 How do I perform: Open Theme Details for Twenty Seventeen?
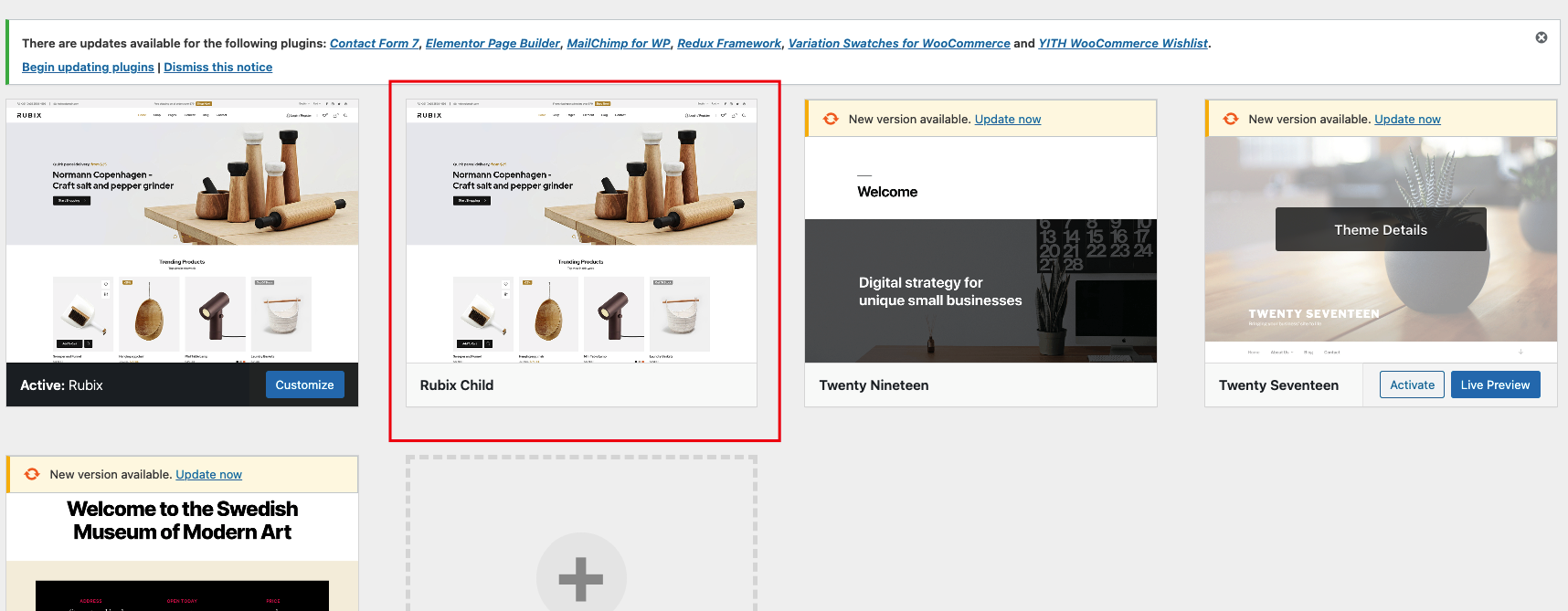[x=1380, y=229]
